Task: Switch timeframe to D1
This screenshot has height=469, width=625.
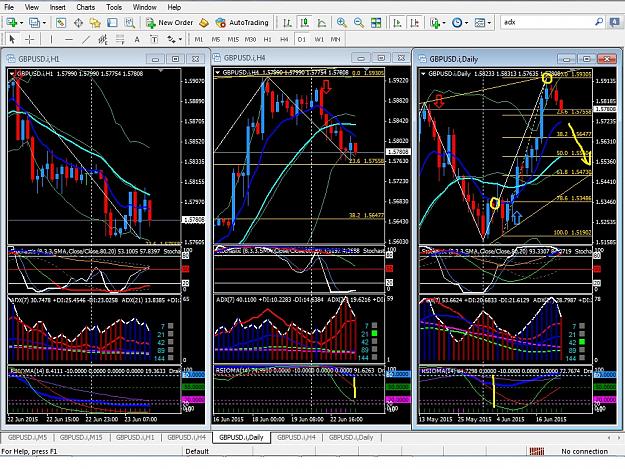Action: coord(302,39)
